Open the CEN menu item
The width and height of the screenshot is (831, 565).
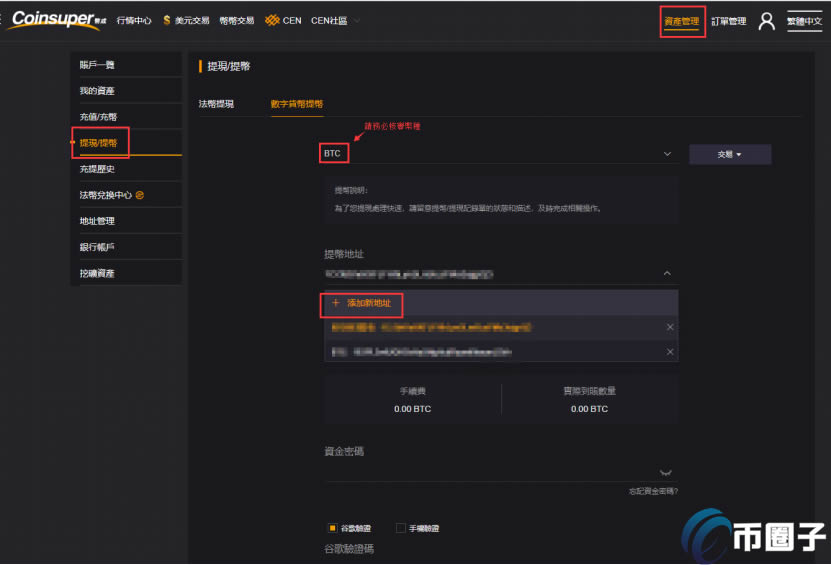coord(292,21)
